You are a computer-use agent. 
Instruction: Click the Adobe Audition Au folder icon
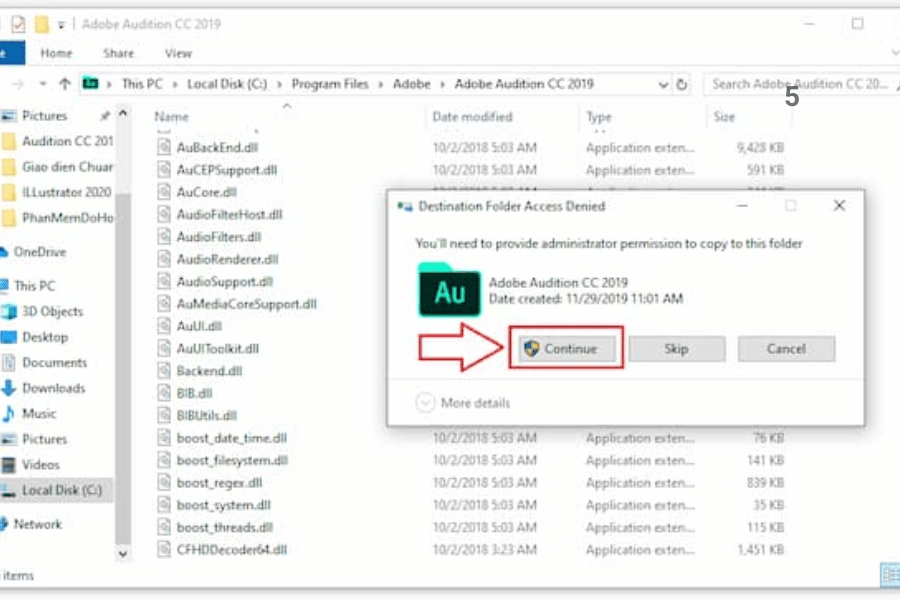tap(450, 290)
